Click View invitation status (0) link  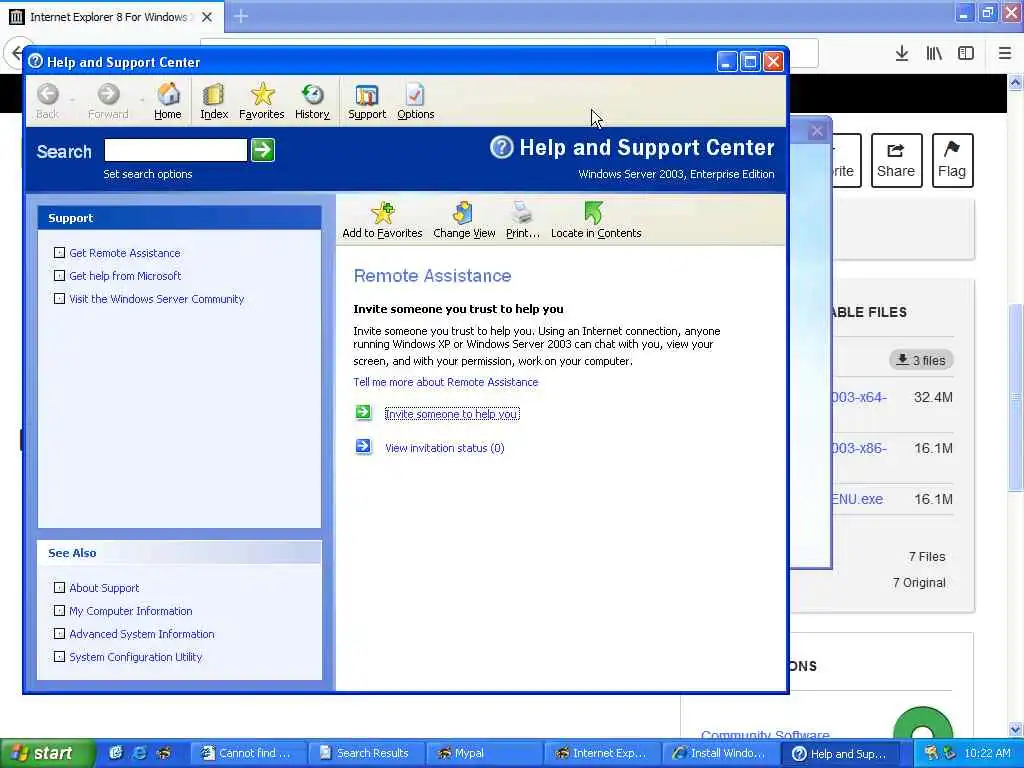[445, 448]
